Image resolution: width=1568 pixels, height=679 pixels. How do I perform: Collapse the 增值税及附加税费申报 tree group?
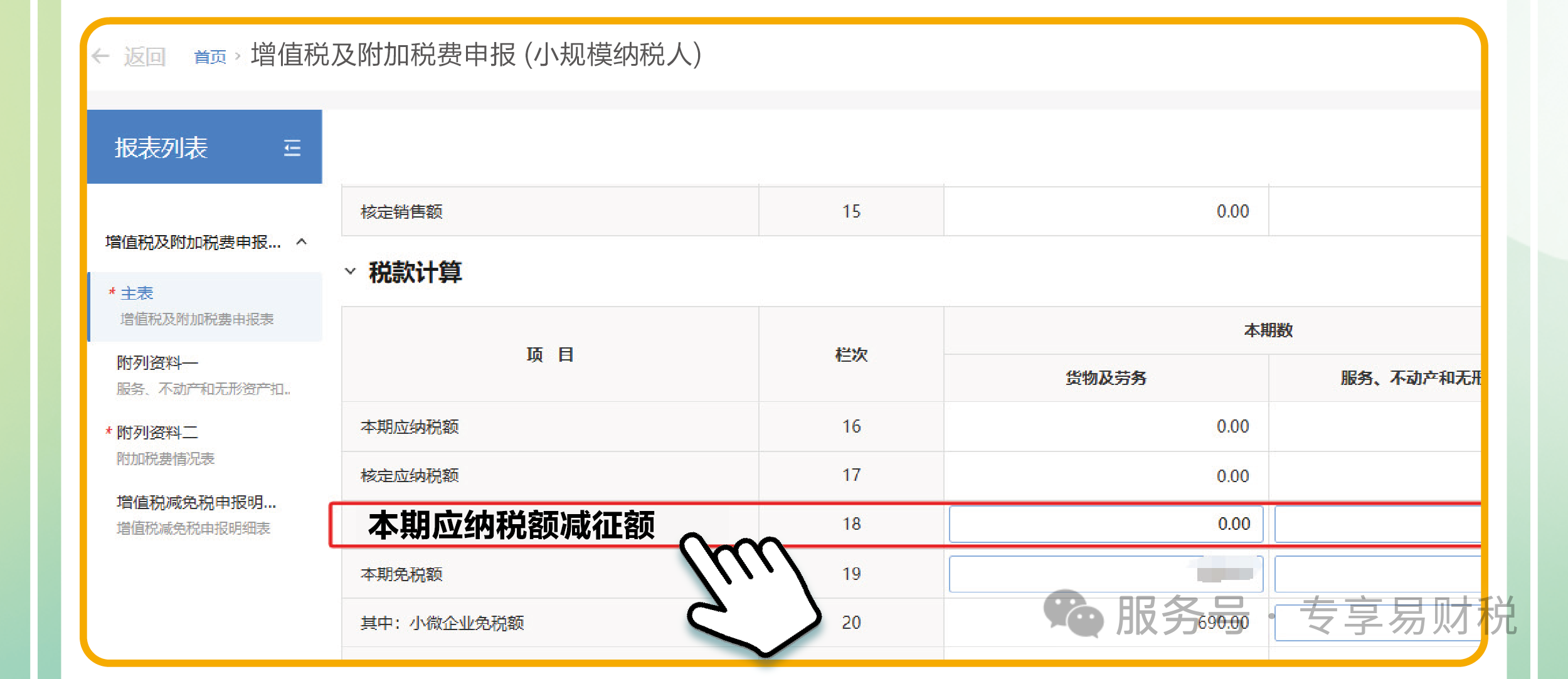click(302, 242)
